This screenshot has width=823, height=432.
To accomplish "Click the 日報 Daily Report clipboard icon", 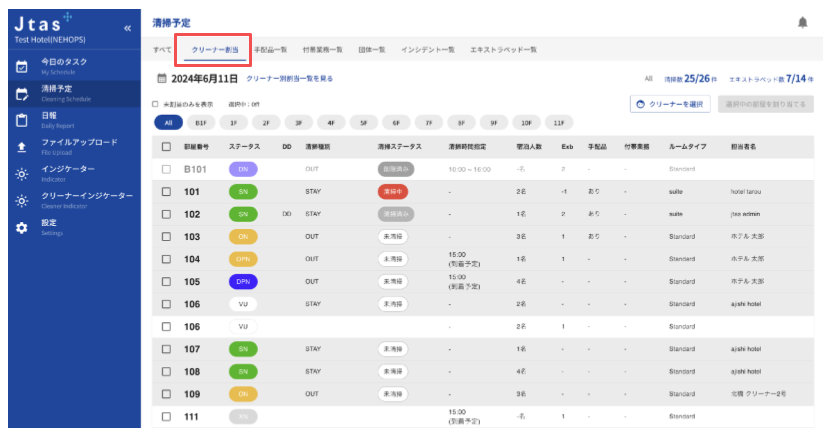I will (x=22, y=120).
